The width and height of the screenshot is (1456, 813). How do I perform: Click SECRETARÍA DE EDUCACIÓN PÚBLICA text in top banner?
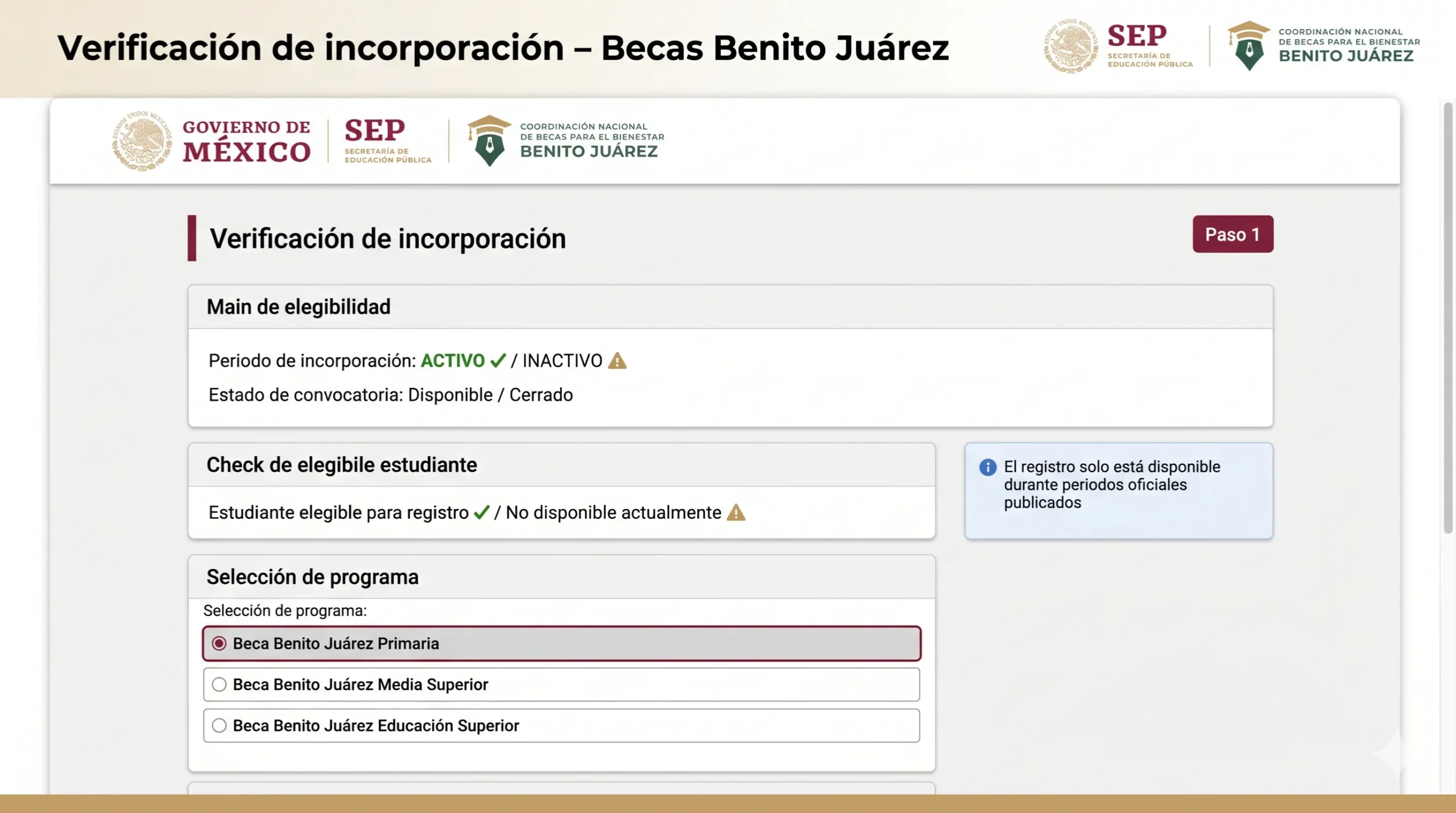tap(1150, 60)
